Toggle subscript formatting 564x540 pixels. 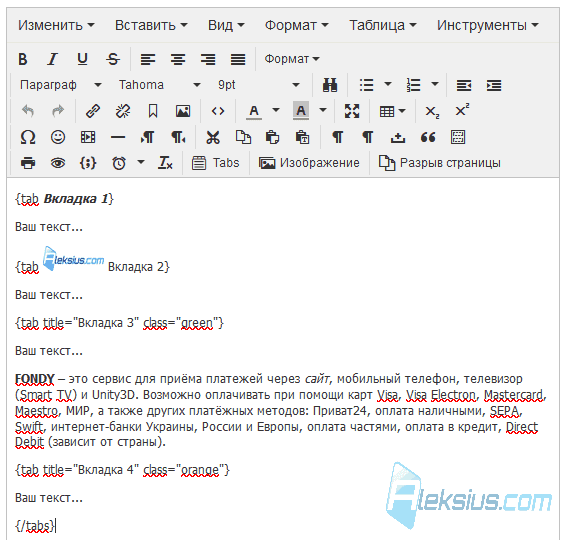tap(432, 112)
